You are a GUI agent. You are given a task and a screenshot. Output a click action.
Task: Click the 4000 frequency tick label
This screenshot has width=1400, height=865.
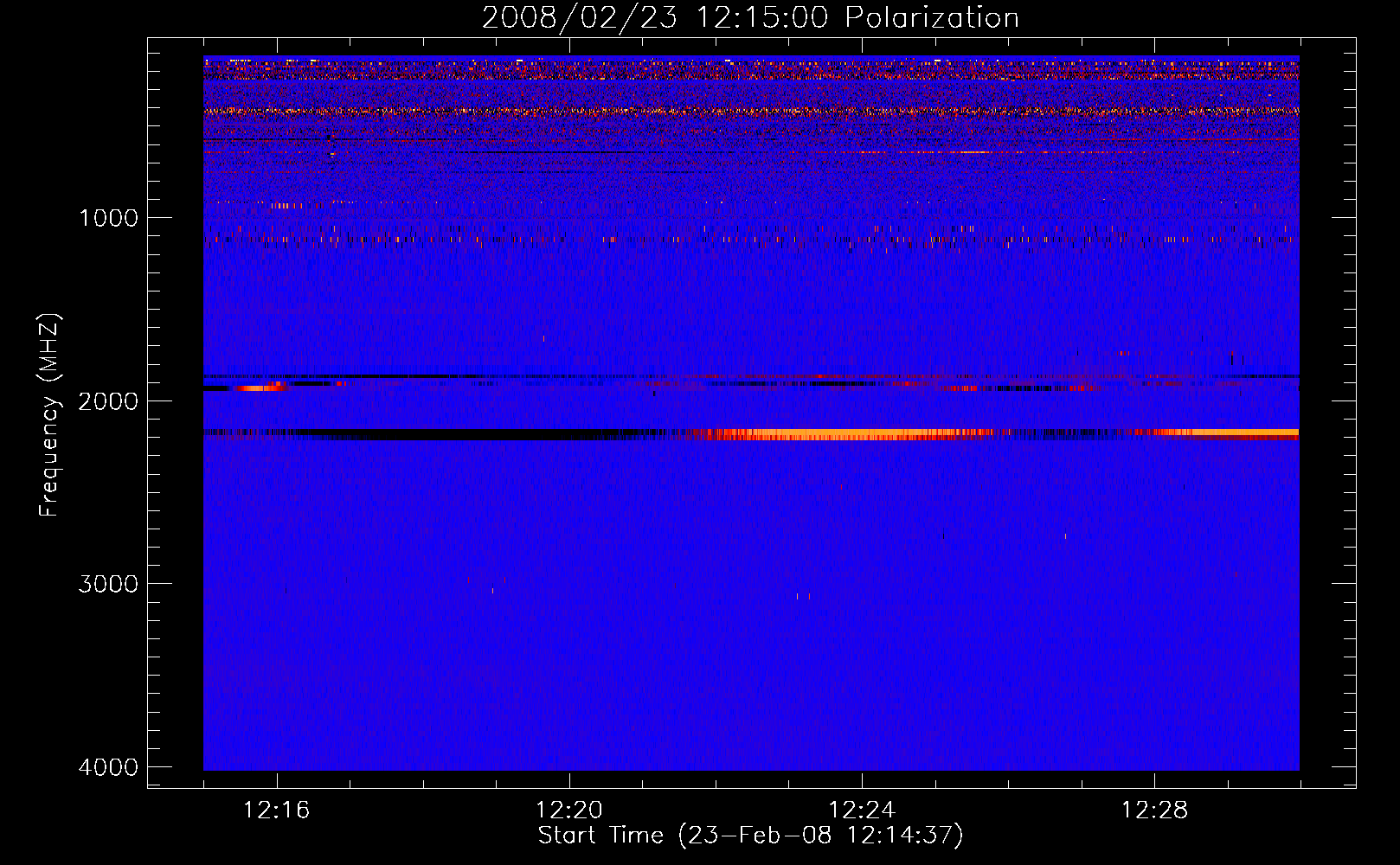[108, 767]
